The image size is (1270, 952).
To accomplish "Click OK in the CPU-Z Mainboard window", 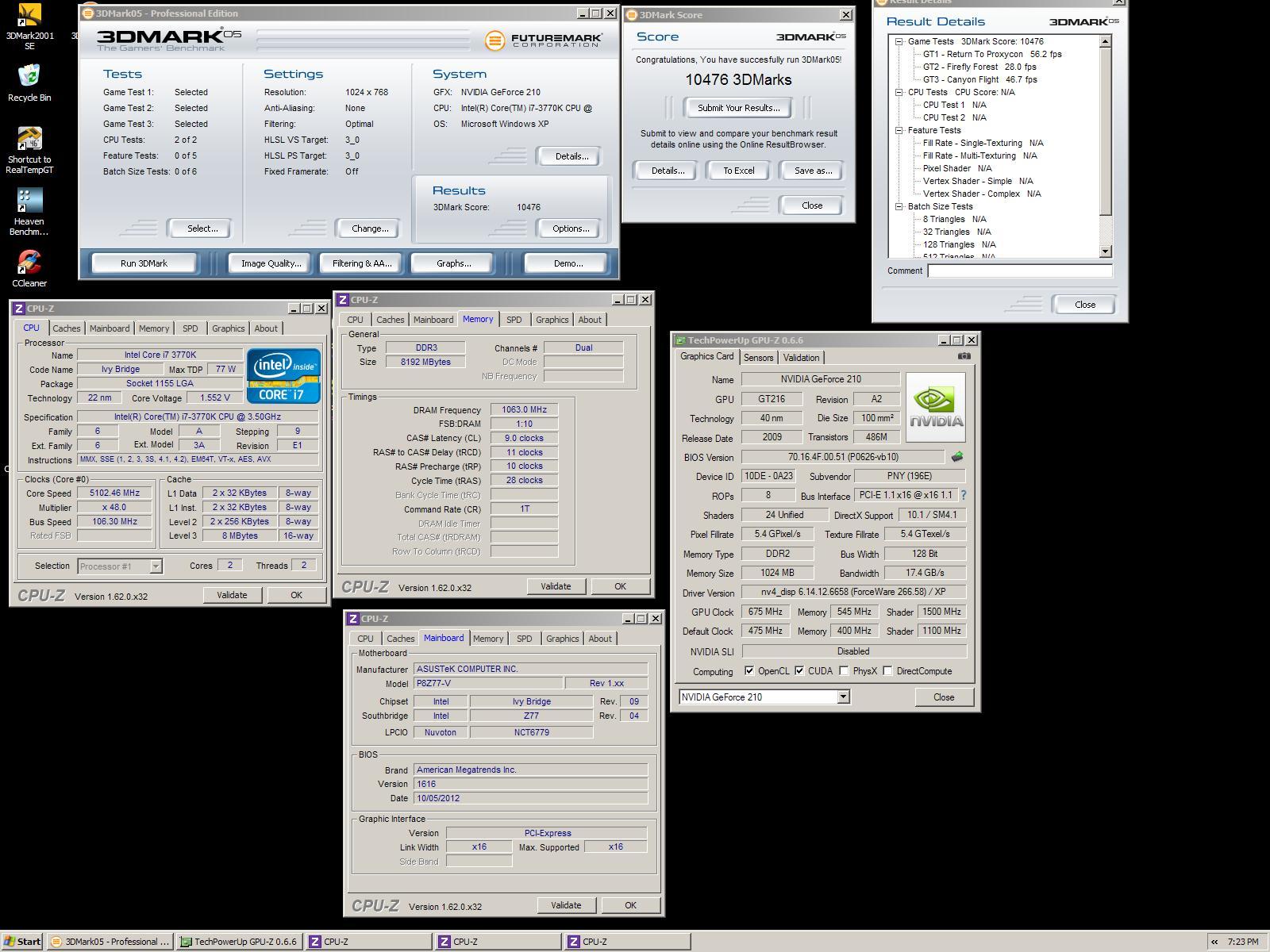I will click(630, 905).
